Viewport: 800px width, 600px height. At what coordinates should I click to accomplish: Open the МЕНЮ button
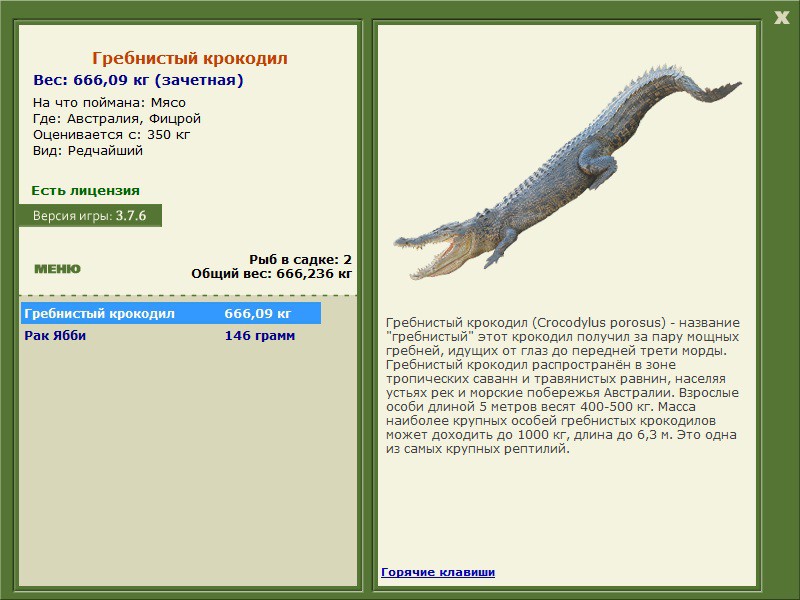pos(57,269)
